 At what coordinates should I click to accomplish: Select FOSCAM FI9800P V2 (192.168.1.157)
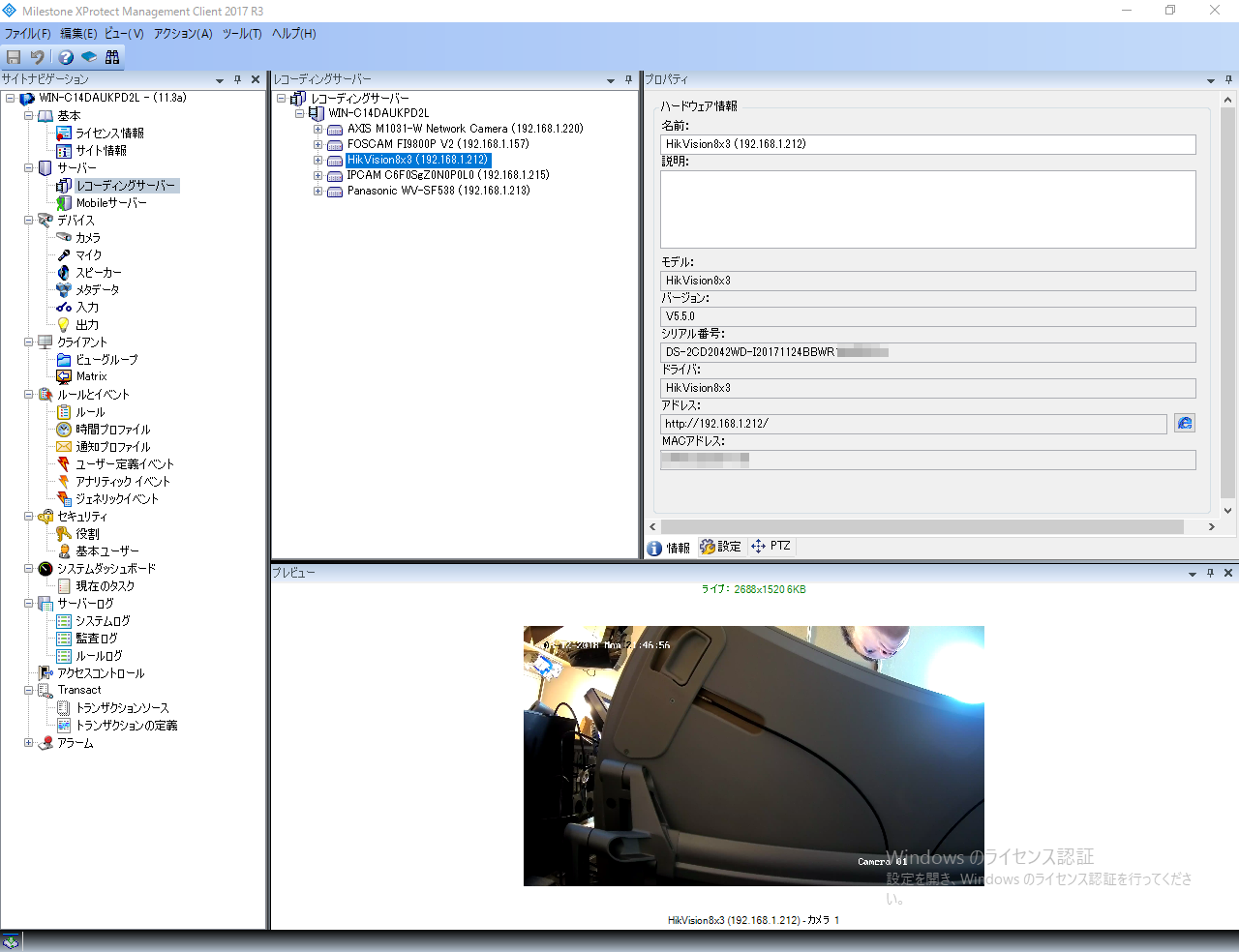pos(438,144)
